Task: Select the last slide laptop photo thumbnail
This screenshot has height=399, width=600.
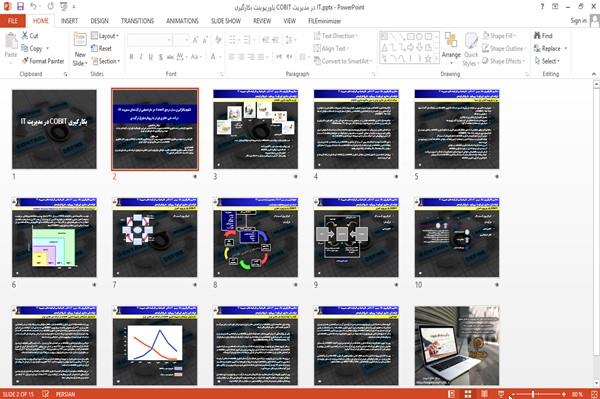Action: (x=457, y=345)
